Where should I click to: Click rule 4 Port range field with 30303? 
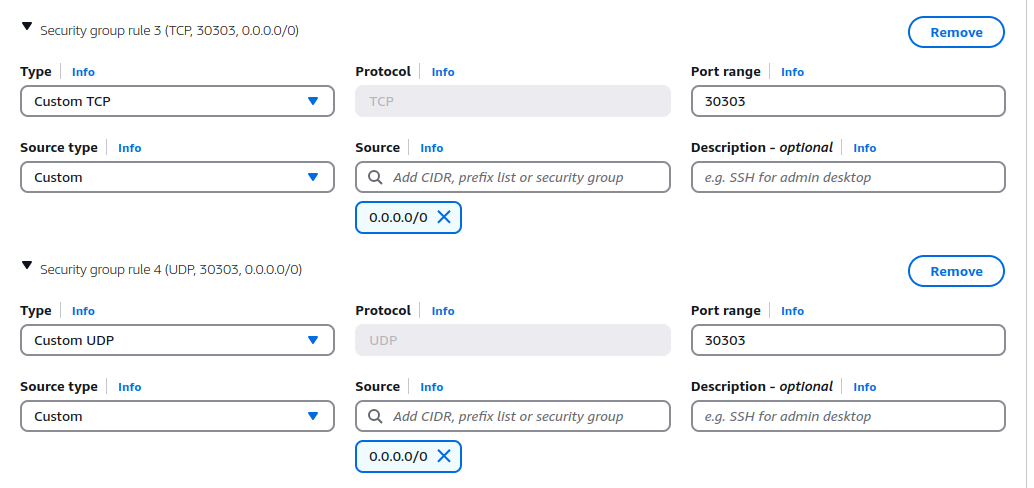point(847,340)
